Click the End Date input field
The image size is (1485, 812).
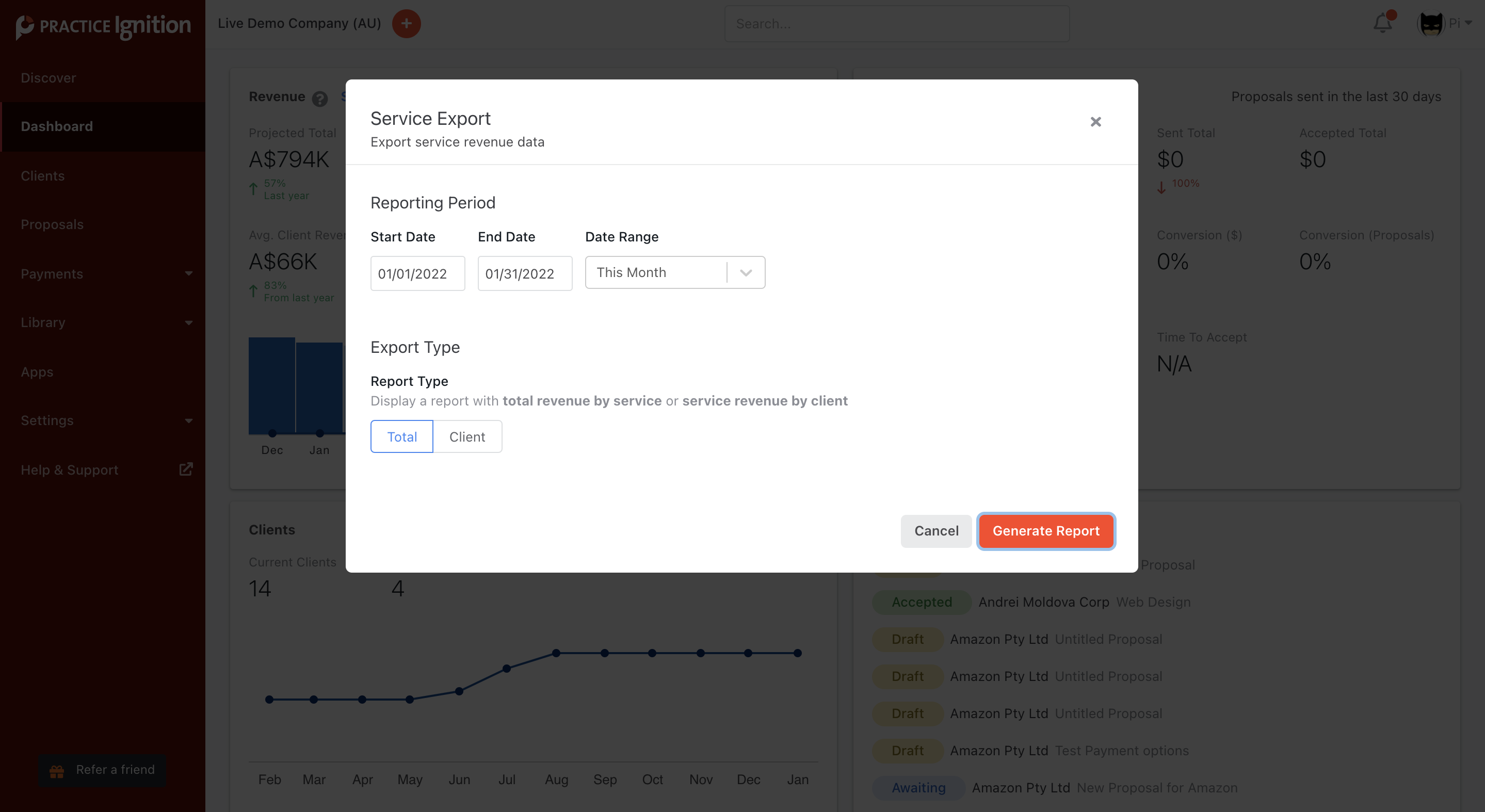coord(525,274)
